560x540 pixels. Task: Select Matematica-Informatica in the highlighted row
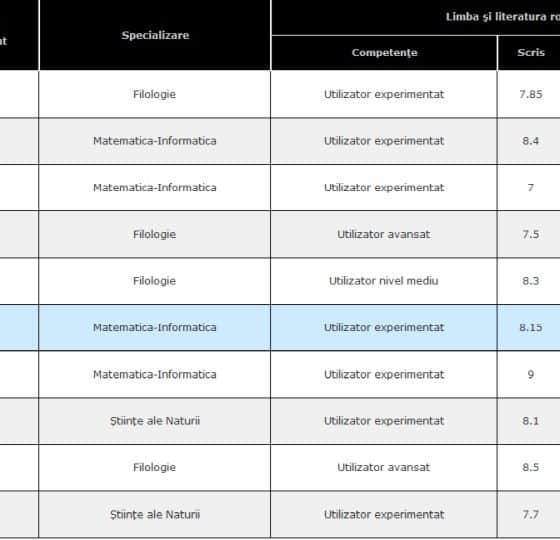point(155,328)
